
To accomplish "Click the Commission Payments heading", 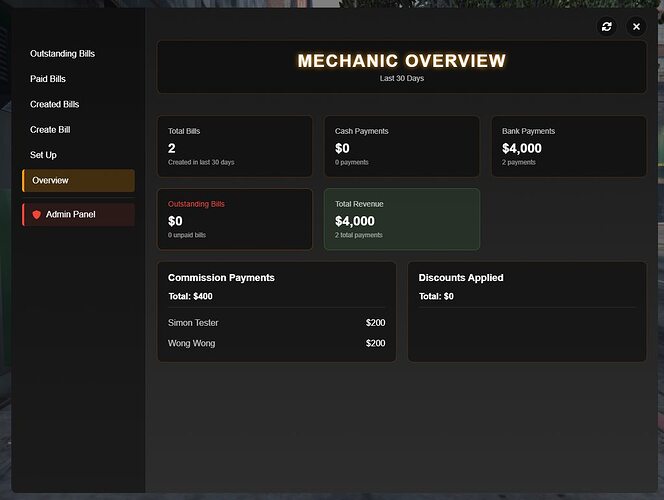I will 221,278.
